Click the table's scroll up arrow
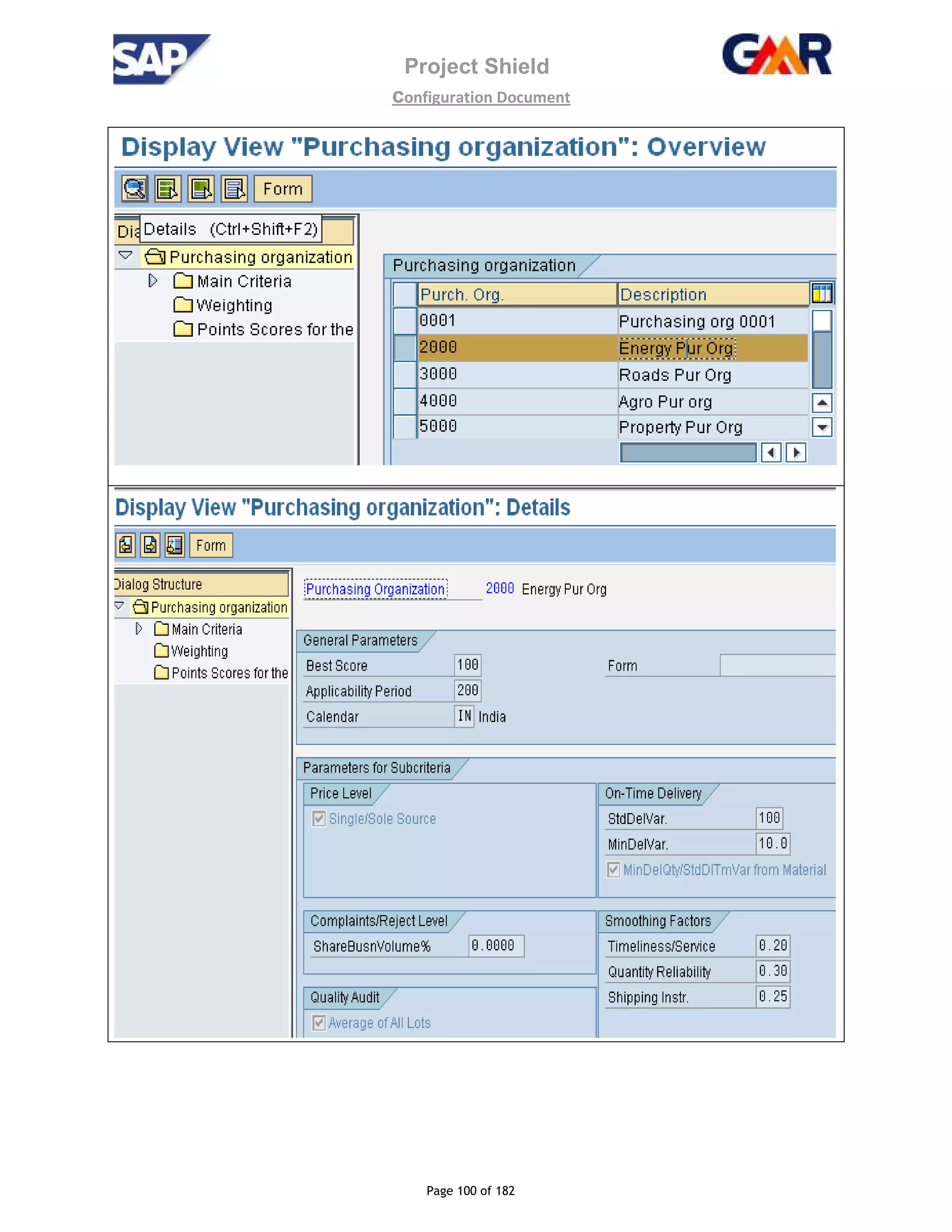This screenshot has width=952, height=1232. click(x=822, y=402)
